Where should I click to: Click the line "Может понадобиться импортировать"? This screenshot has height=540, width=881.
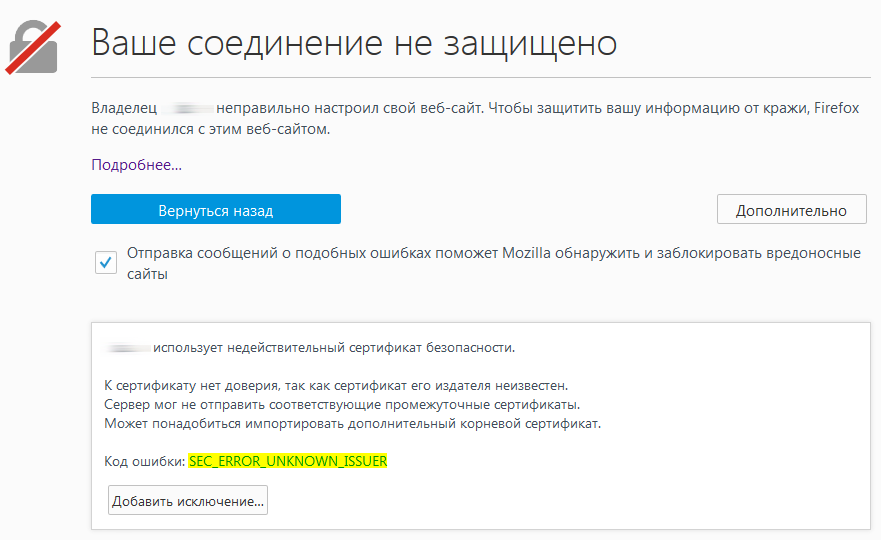pyautogui.click(x=352, y=423)
